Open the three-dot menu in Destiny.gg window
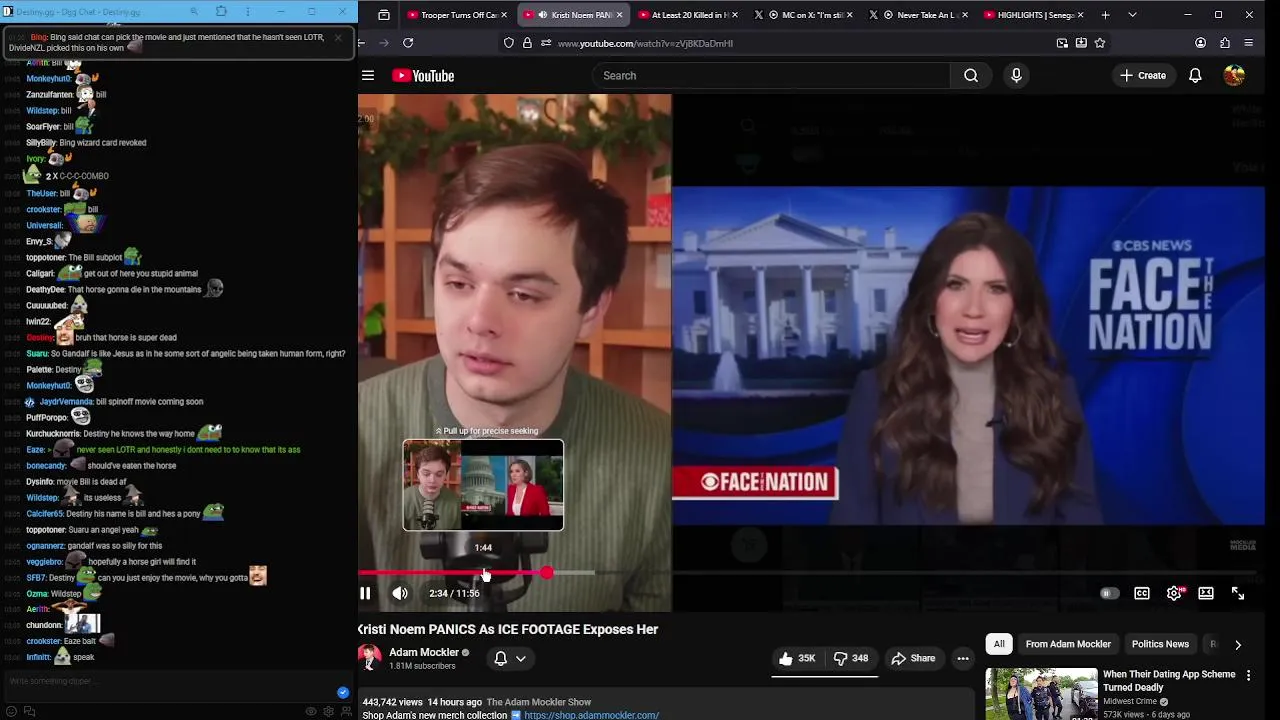This screenshot has width=1280, height=720. point(249,12)
